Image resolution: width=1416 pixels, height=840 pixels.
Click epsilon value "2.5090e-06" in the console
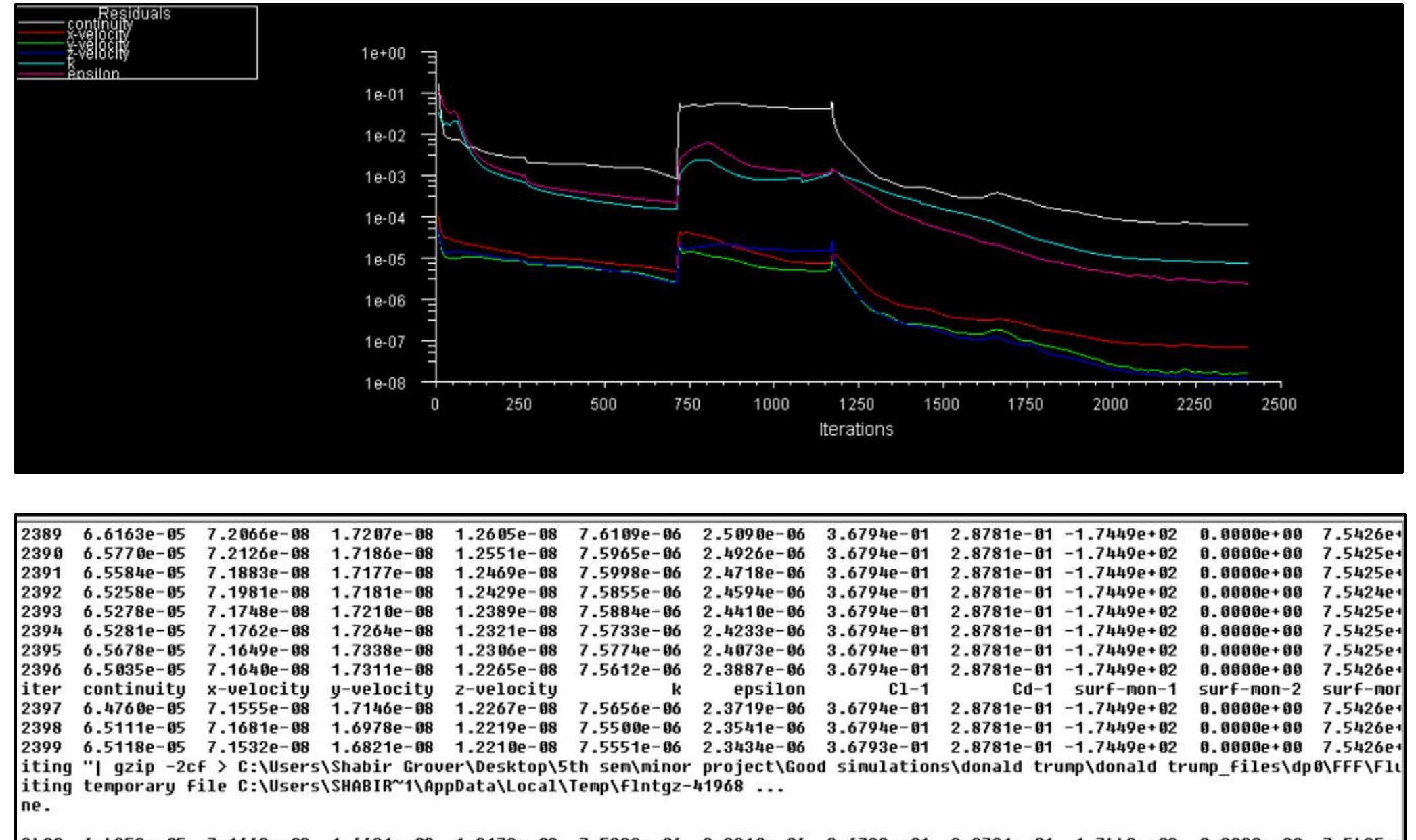point(754,534)
